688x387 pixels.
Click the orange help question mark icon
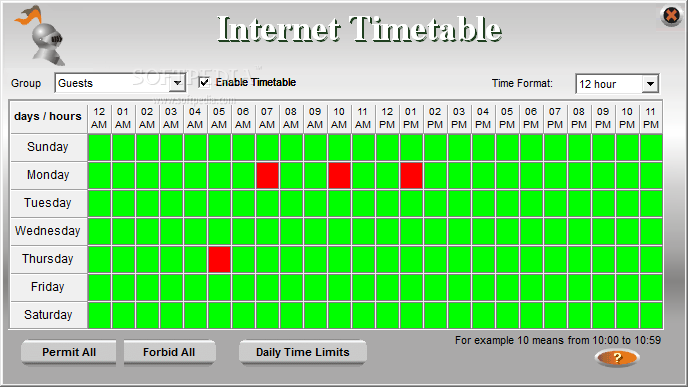[x=617, y=358]
